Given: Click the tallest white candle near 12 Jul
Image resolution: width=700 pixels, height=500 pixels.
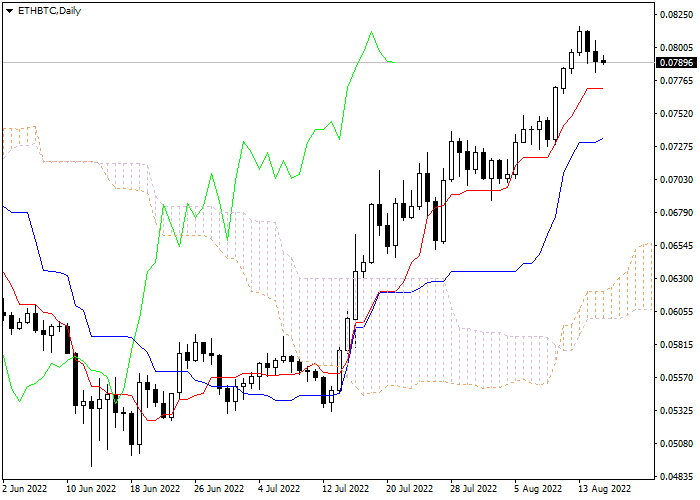Looking at the screenshot, I should [x=355, y=295].
